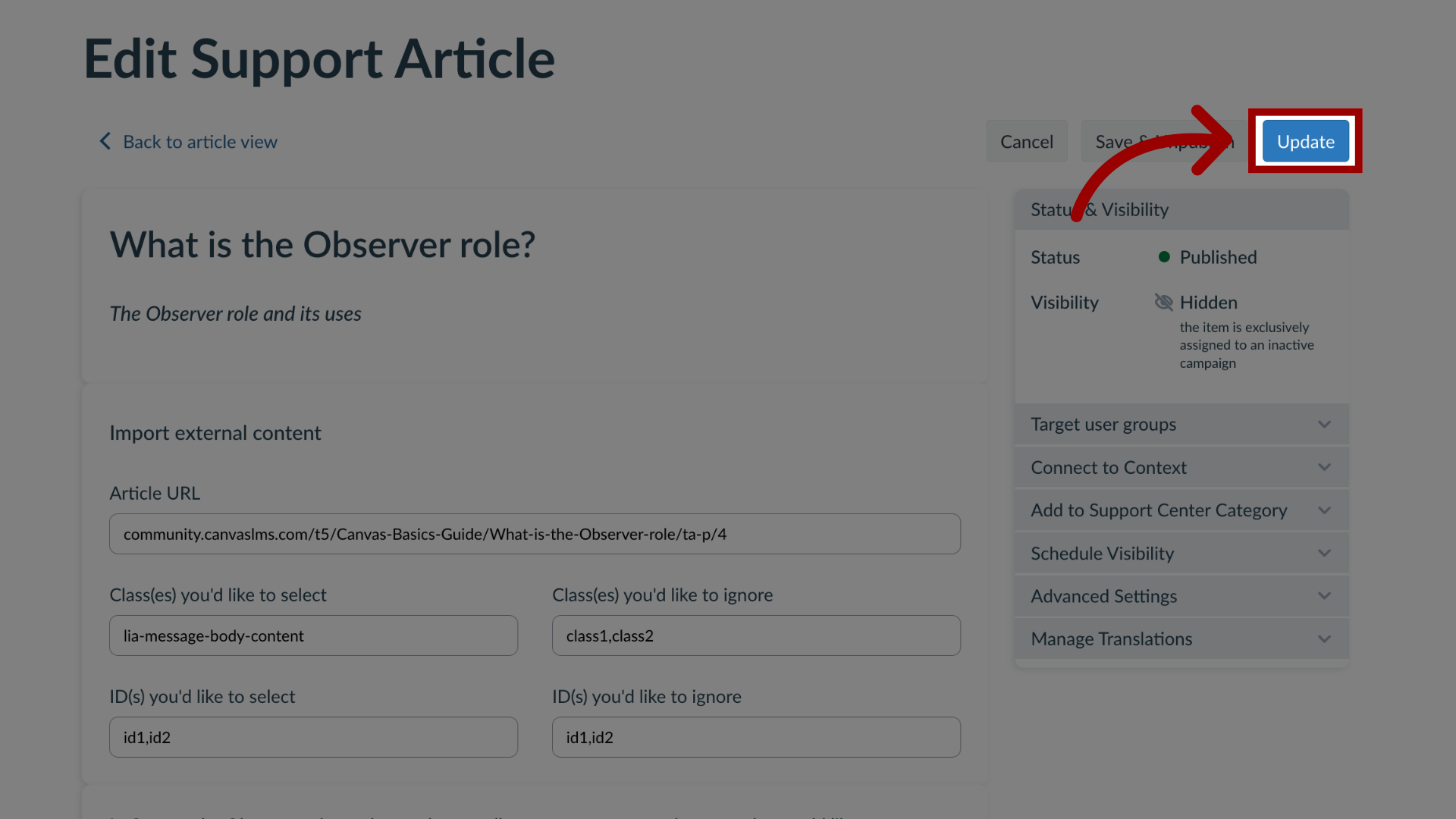Click the inactive campaign explanation text

[x=1247, y=345]
